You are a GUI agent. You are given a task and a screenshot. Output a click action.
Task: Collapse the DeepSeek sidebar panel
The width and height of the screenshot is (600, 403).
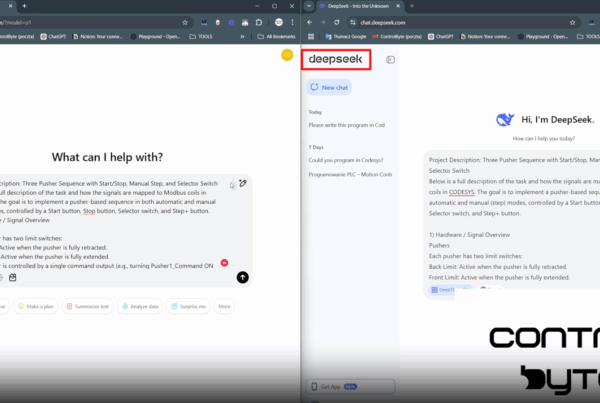pyautogui.click(x=390, y=60)
